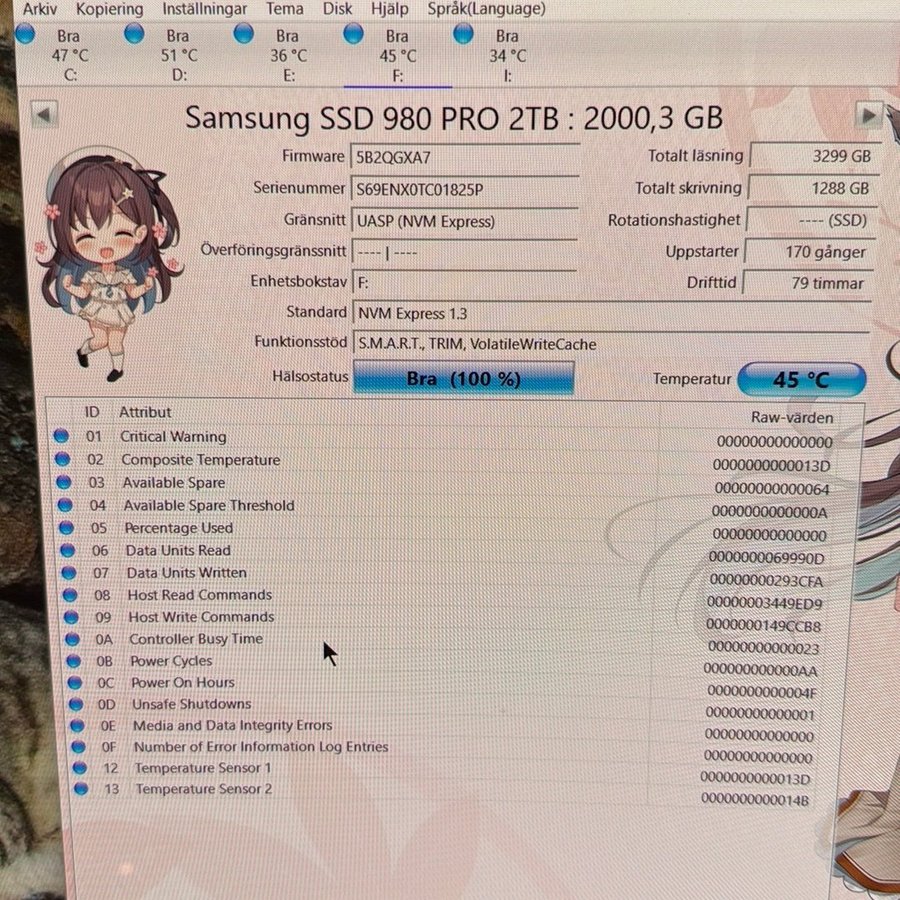Go to next disk with right arrow
The height and width of the screenshot is (900, 900).
869,115
